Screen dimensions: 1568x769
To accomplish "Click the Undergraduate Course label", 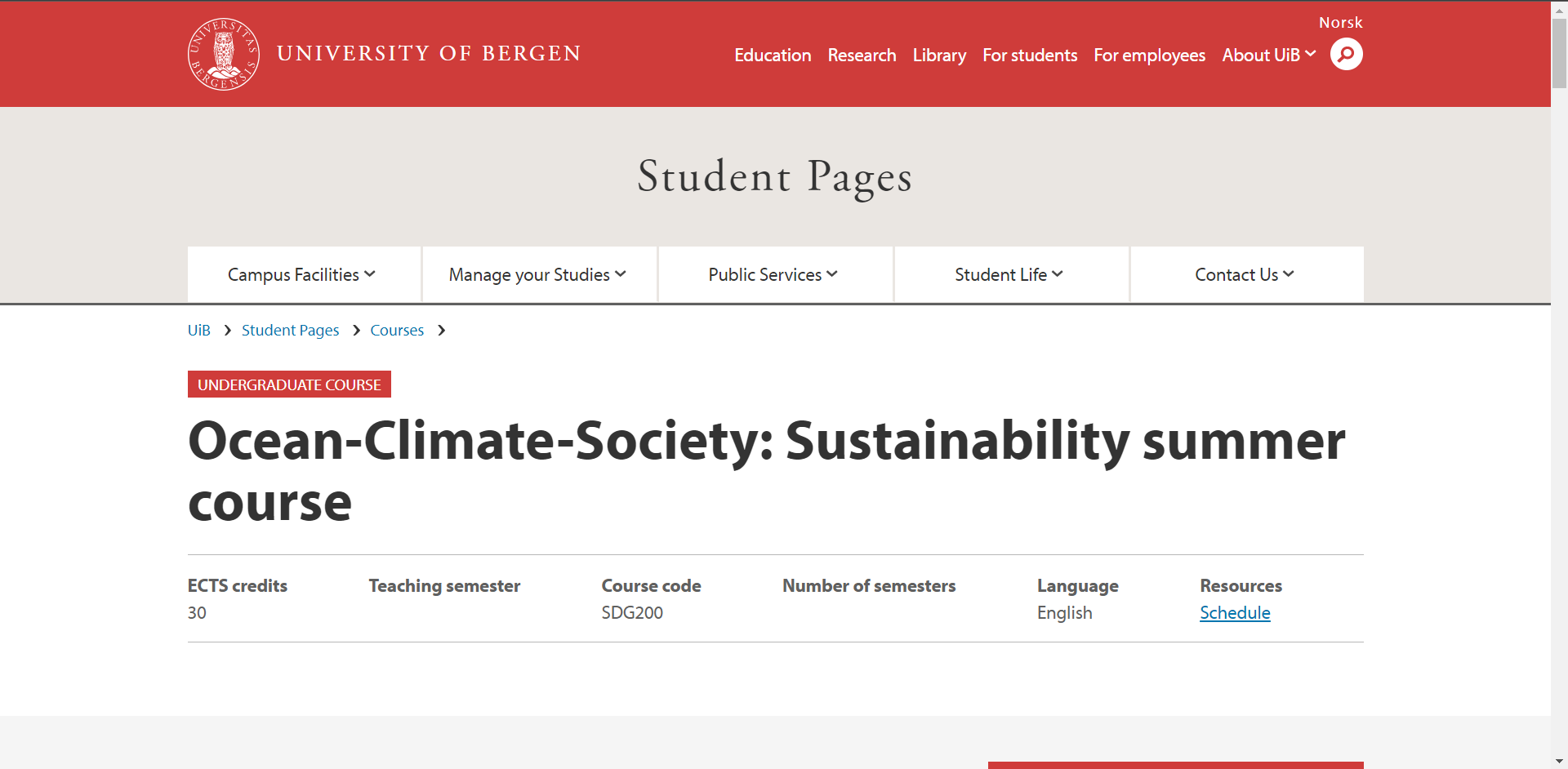I will (x=289, y=384).
